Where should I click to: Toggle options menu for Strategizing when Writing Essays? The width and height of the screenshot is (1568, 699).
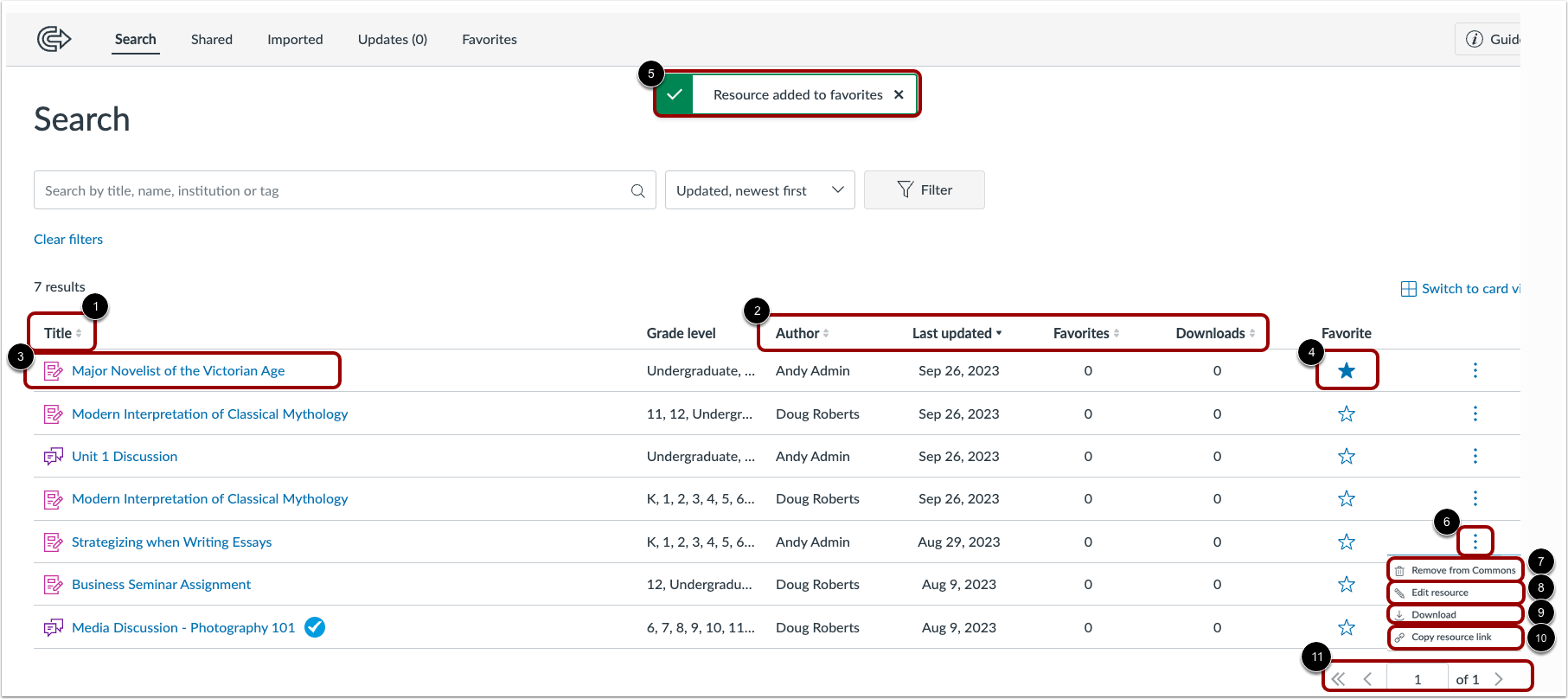tap(1475, 542)
